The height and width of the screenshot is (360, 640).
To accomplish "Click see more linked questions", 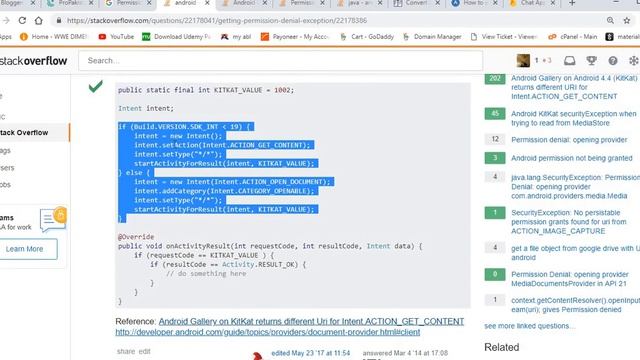I will 529,326.
